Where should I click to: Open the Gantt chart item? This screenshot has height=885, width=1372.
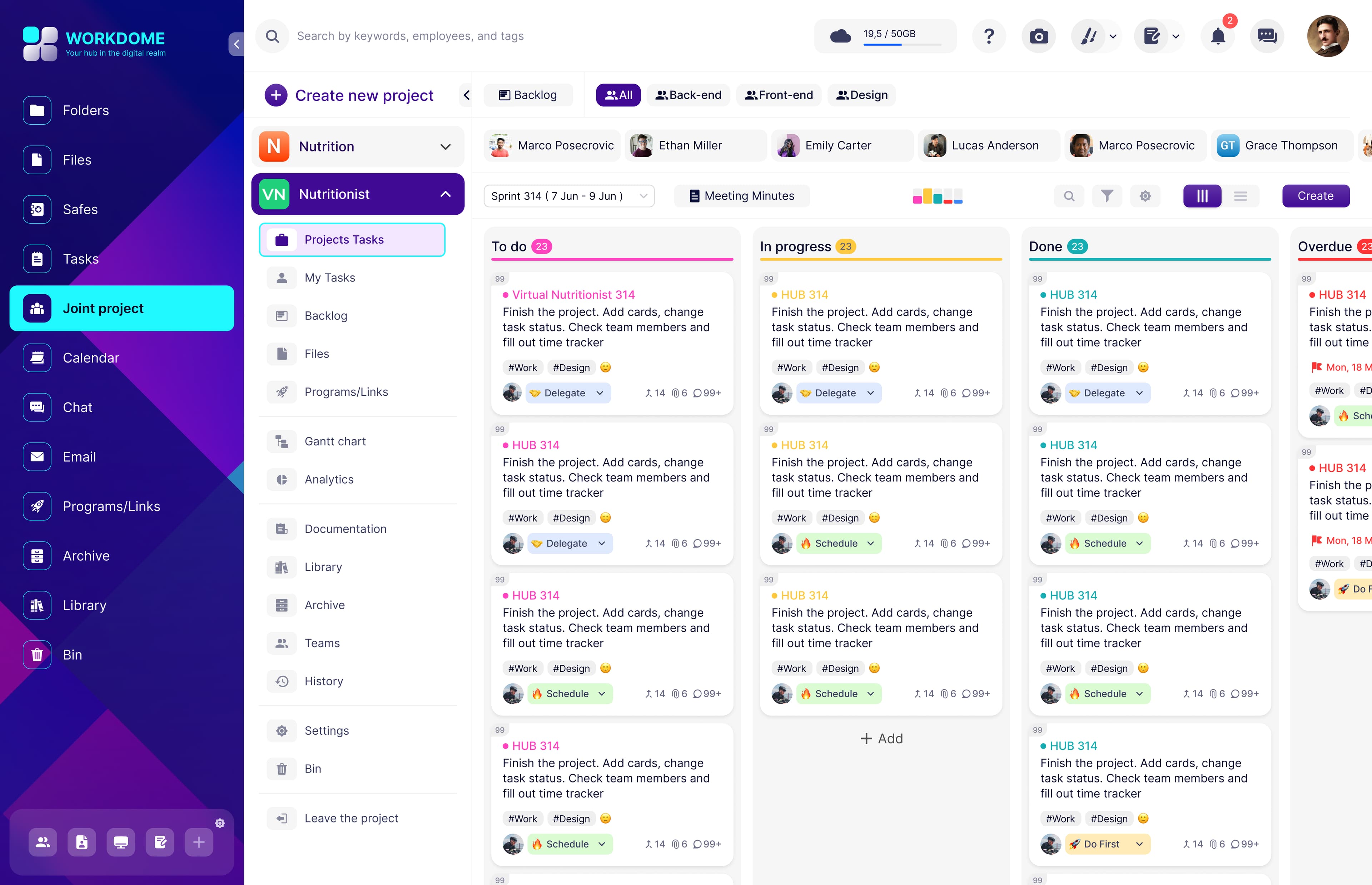334,441
